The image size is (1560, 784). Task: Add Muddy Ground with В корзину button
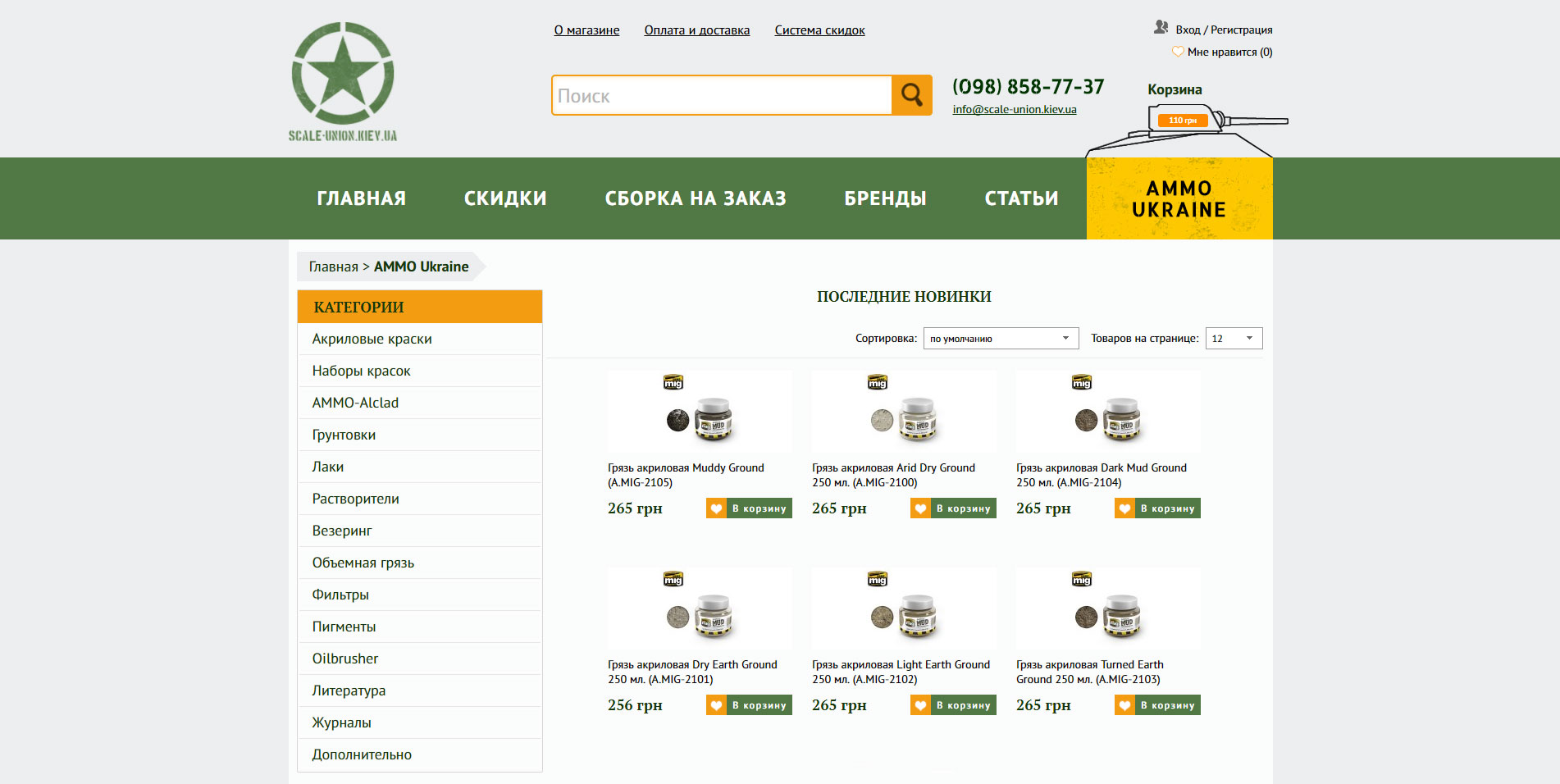[x=759, y=508]
